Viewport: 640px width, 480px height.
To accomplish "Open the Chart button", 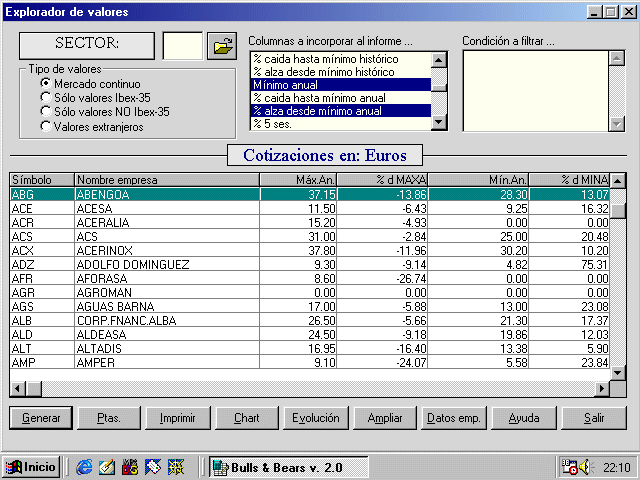I will pyautogui.click(x=247, y=418).
